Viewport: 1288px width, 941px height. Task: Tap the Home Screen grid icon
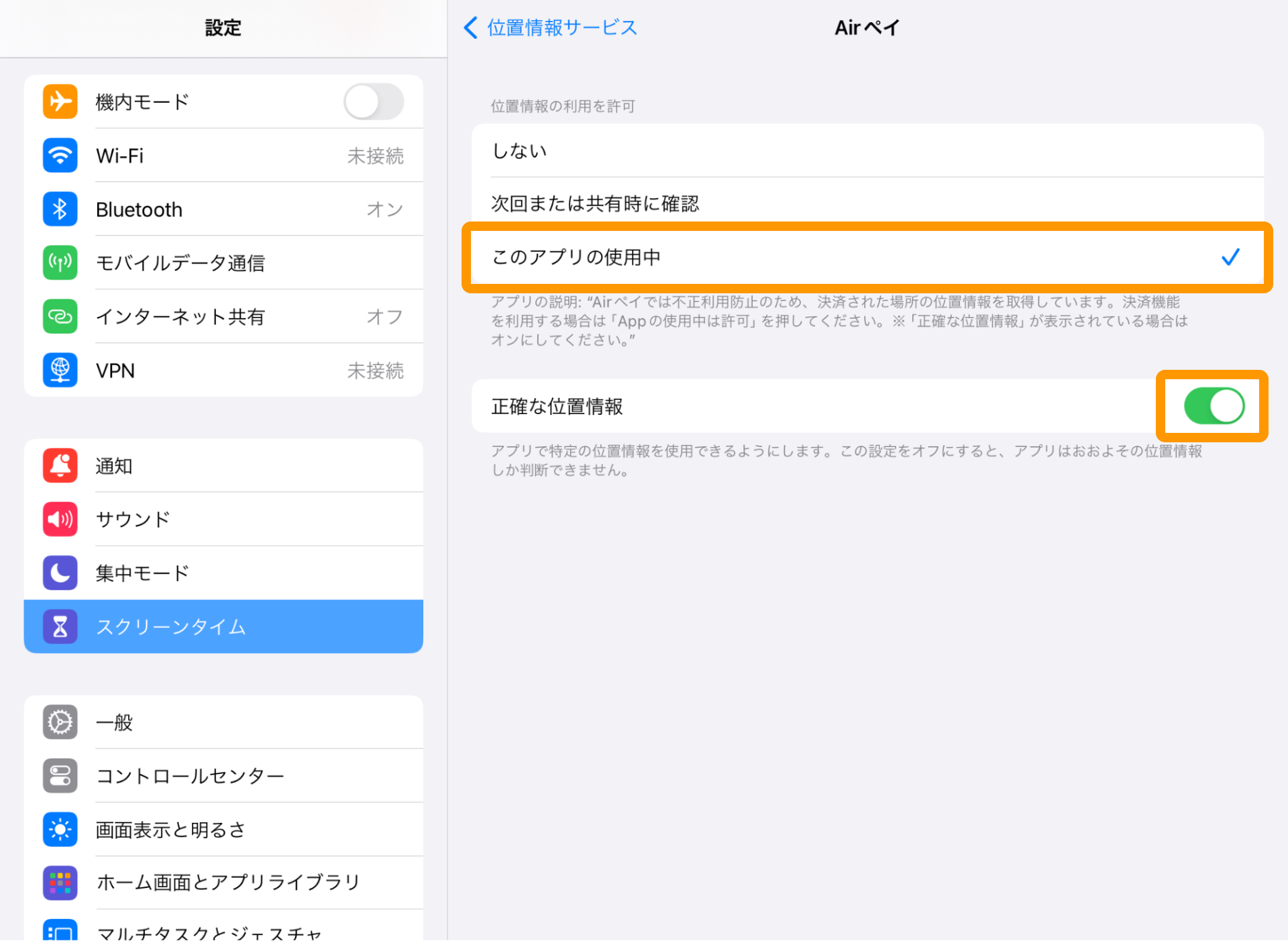(60, 883)
